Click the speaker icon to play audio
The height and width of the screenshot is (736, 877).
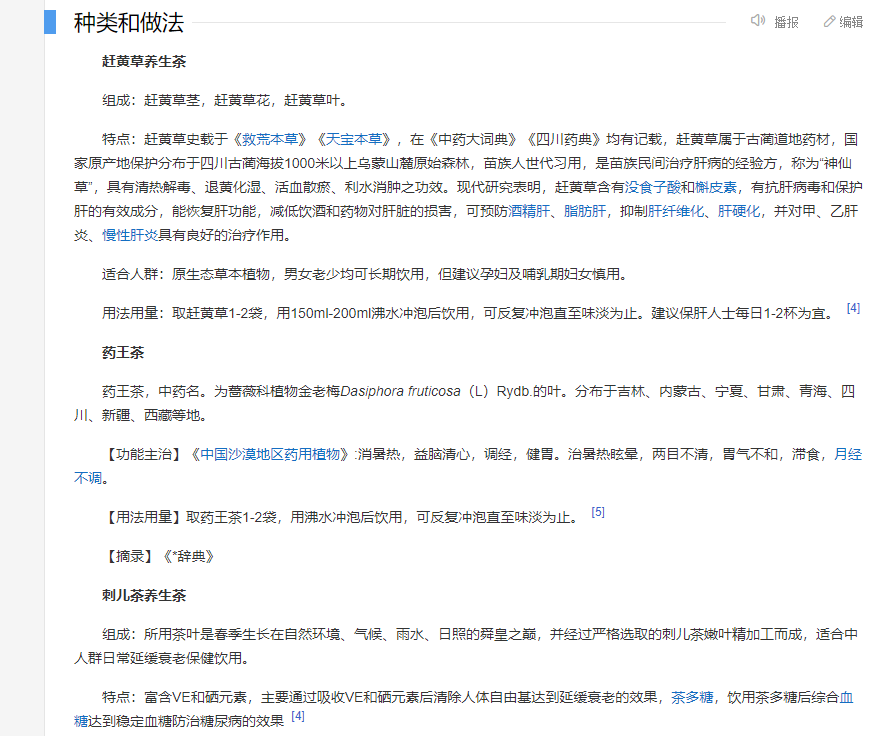pyautogui.click(x=757, y=22)
